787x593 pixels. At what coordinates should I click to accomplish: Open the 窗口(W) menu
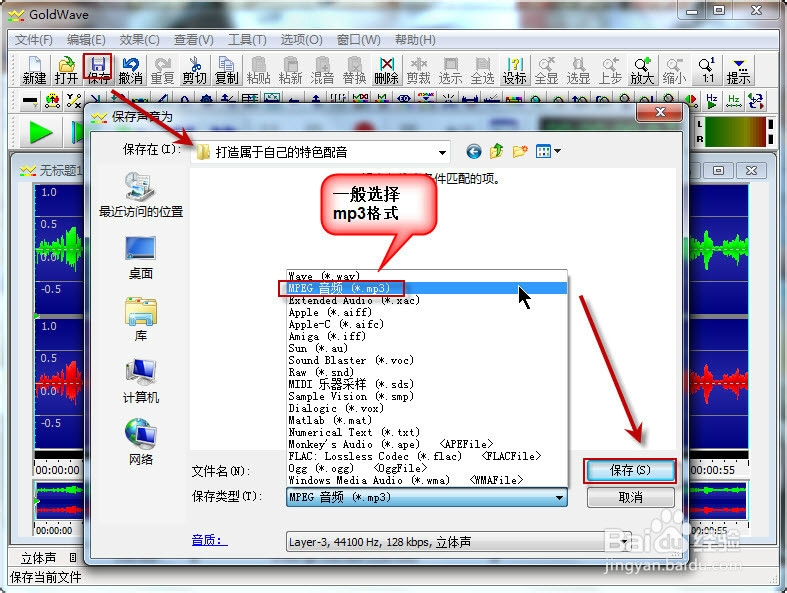[x=358, y=40]
